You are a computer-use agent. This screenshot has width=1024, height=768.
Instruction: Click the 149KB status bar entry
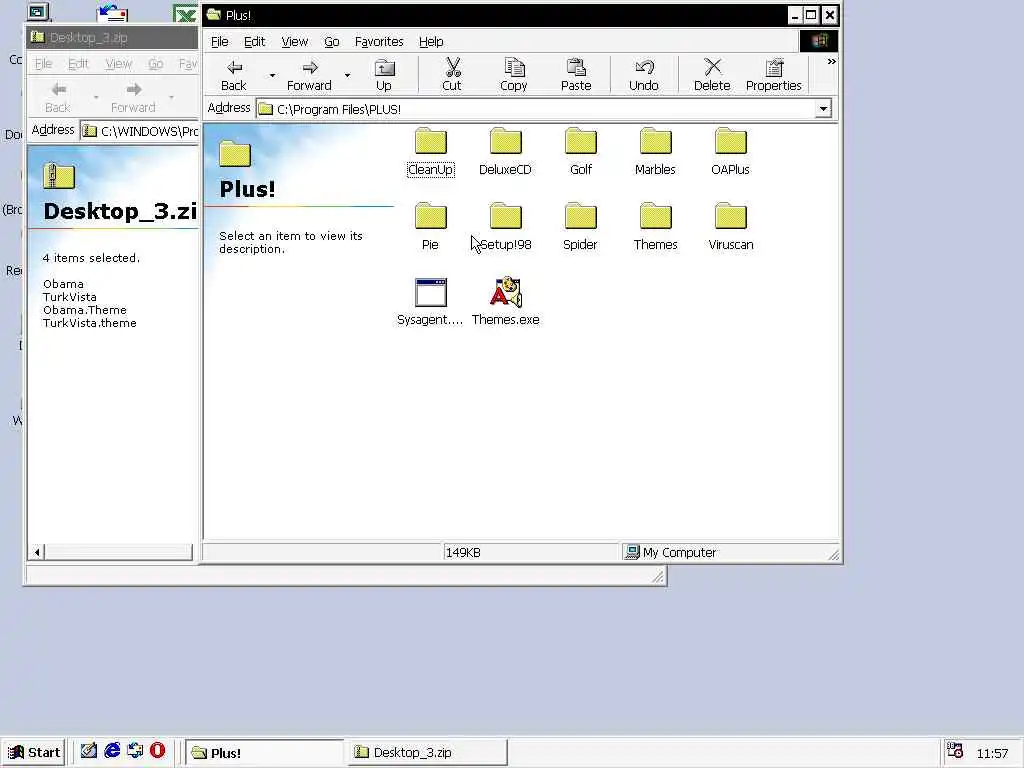pyautogui.click(x=530, y=552)
